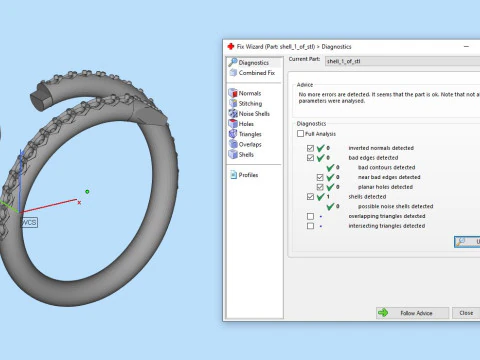Image resolution: width=480 pixels, height=360 pixels.
Task: Click the magnifier icon on Update button
Action: pyautogui.click(x=461, y=241)
